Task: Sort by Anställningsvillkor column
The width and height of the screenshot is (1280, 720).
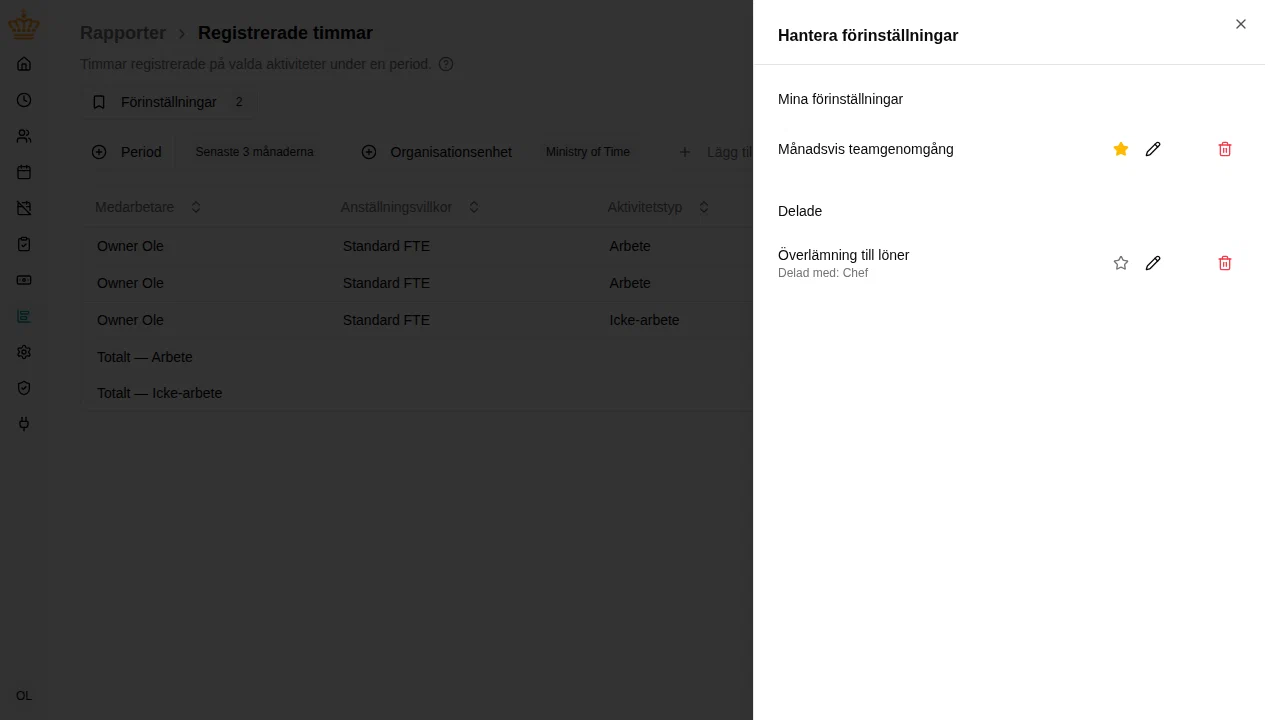Action: point(410,207)
